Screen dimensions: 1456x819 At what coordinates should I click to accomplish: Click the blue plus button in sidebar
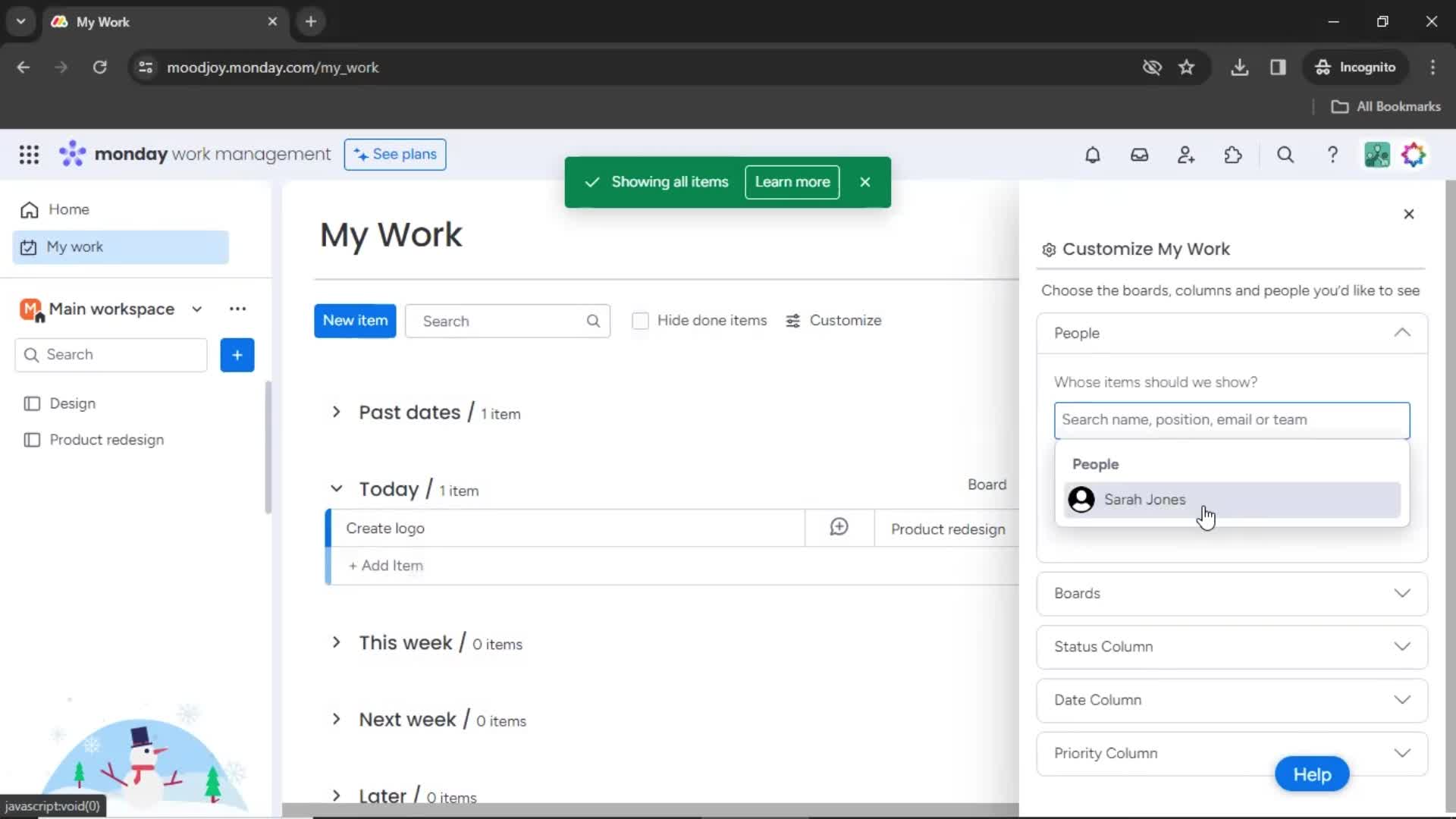pos(237,355)
